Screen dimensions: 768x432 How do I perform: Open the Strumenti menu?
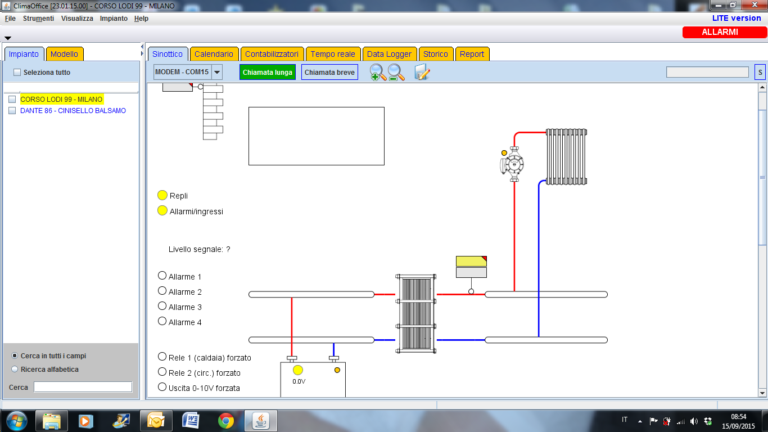pyautogui.click(x=38, y=18)
